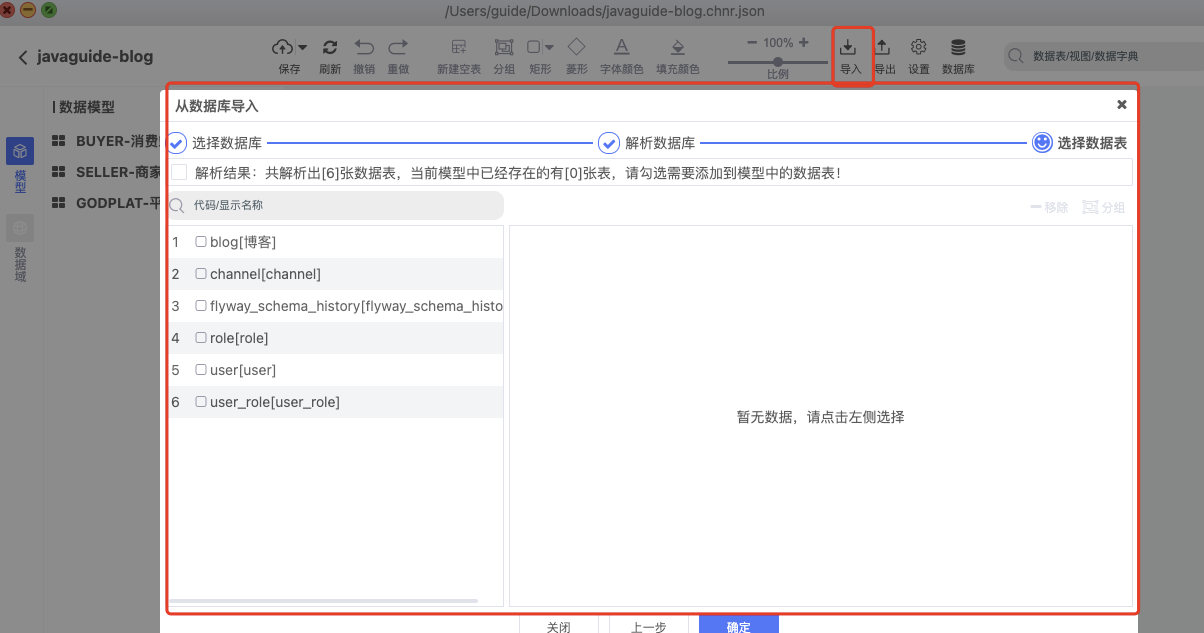
Task: Click the 导出 export icon
Action: [x=883, y=48]
